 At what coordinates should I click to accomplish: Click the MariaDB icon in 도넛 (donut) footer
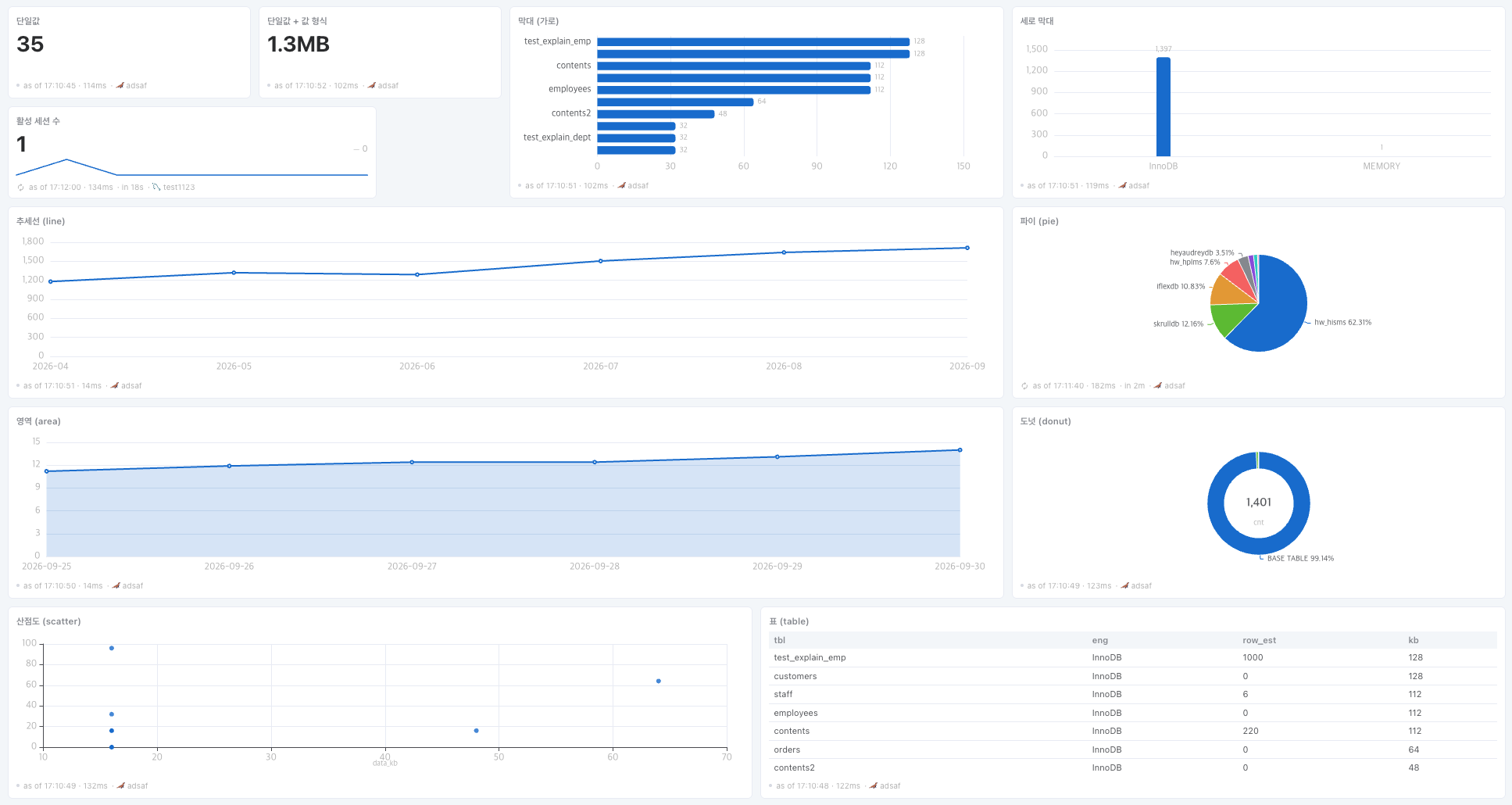(x=1125, y=586)
